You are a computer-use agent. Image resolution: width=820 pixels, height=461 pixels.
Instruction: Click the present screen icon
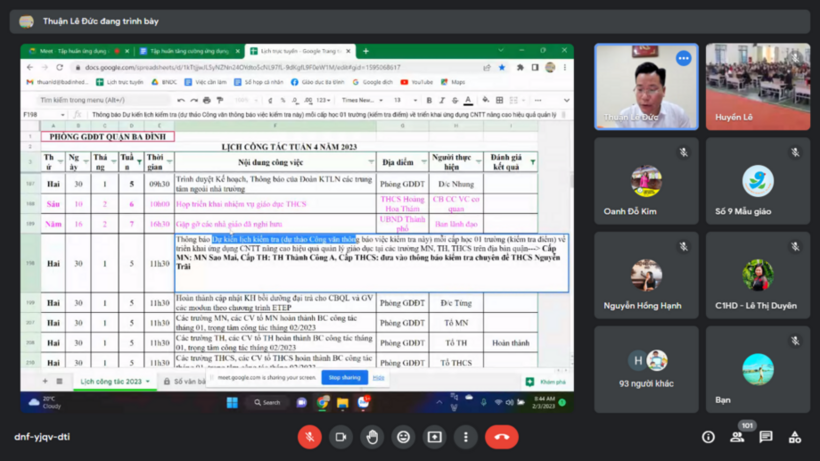pos(434,437)
